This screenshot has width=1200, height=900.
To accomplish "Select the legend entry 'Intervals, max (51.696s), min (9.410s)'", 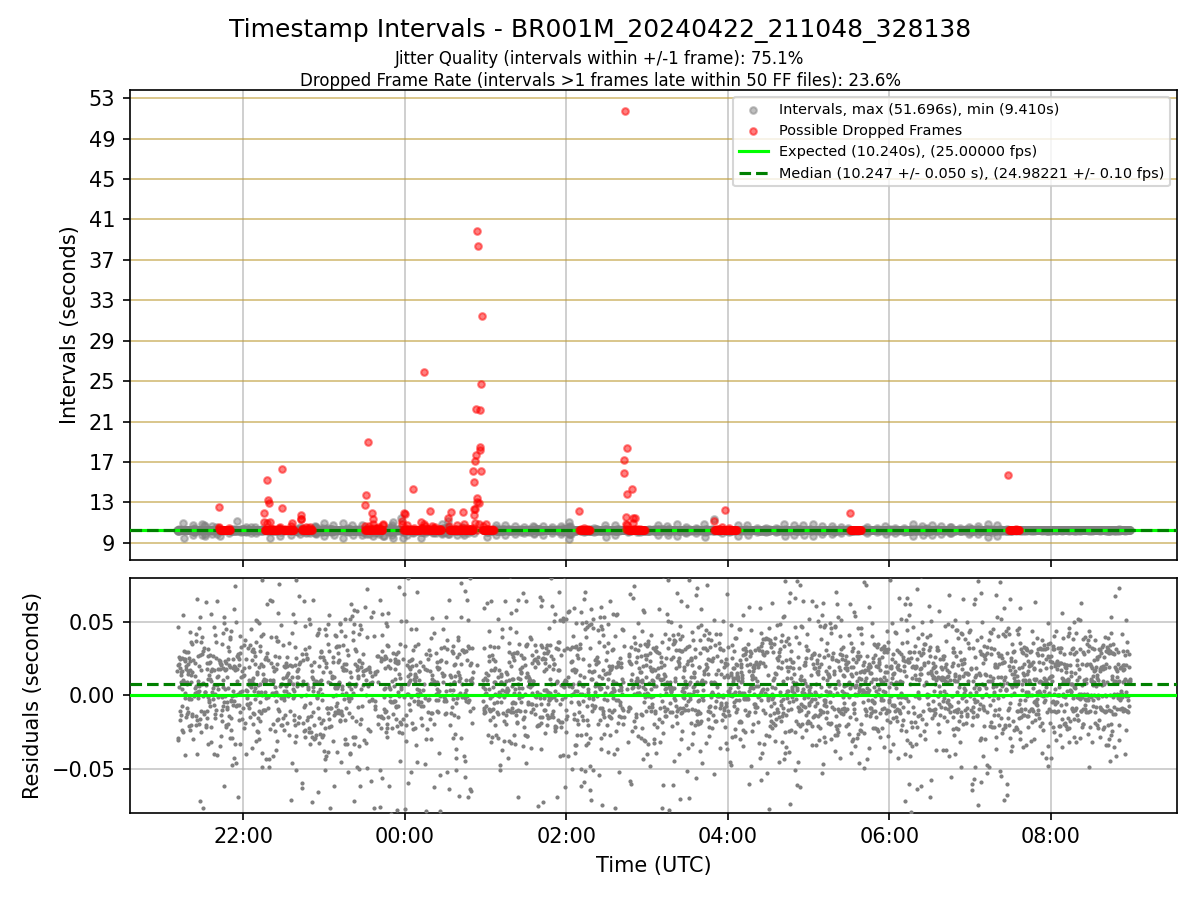I will [918, 109].
